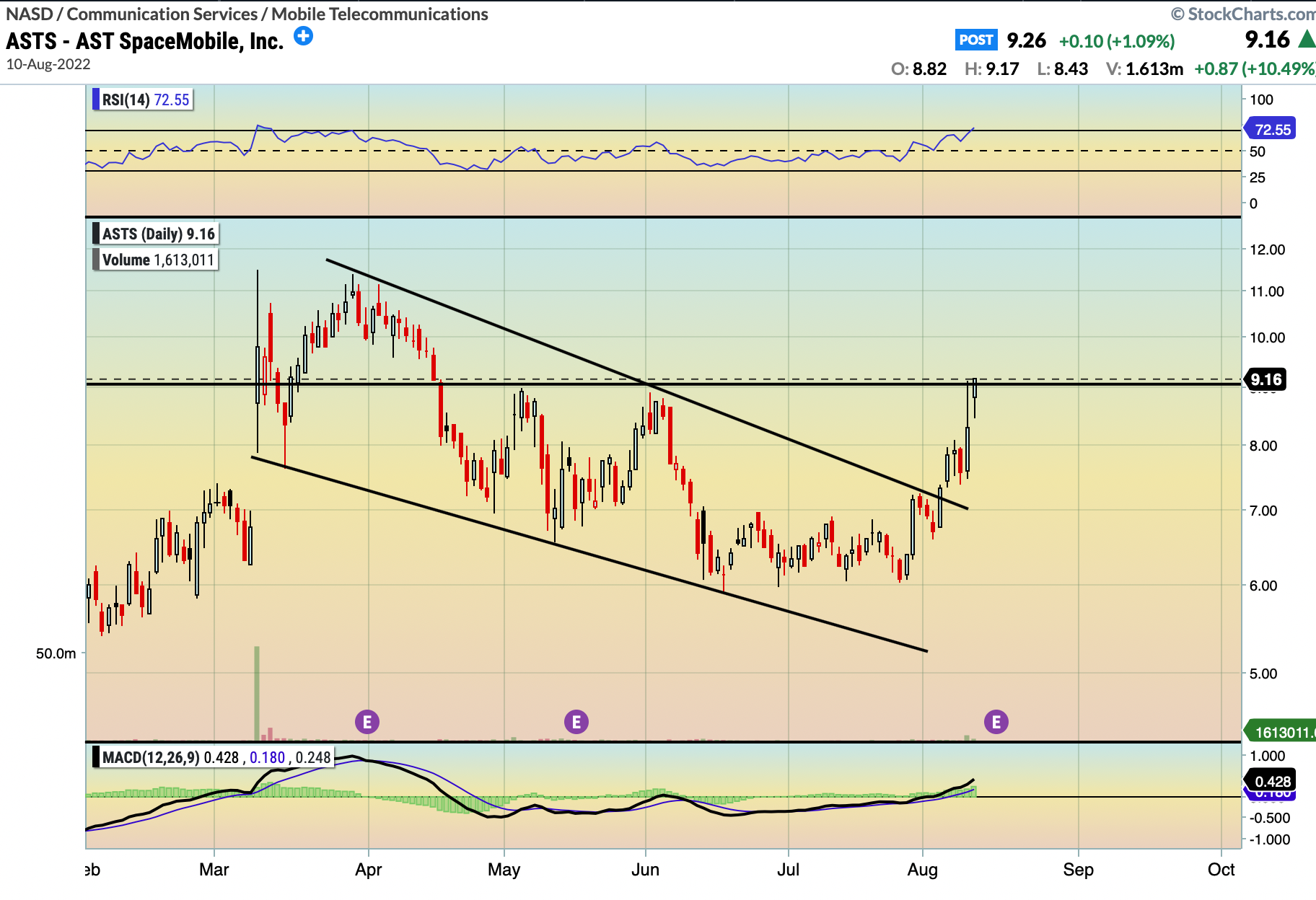Click the NASD / Communication Services breadcrumb text
This screenshot has width=1316, height=900.
pos(247,14)
